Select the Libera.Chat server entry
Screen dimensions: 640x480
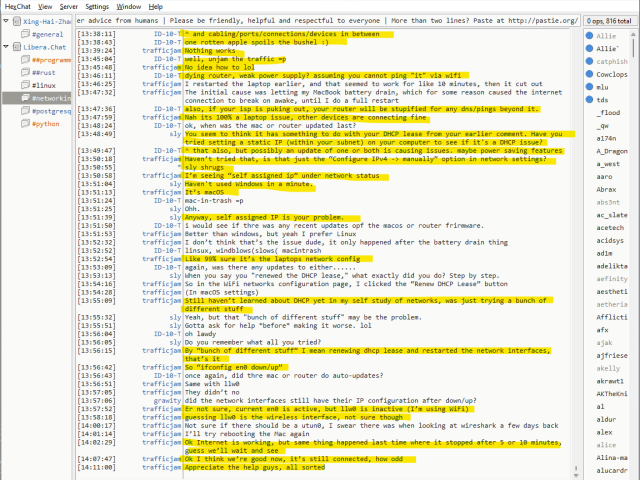[x=44, y=47]
